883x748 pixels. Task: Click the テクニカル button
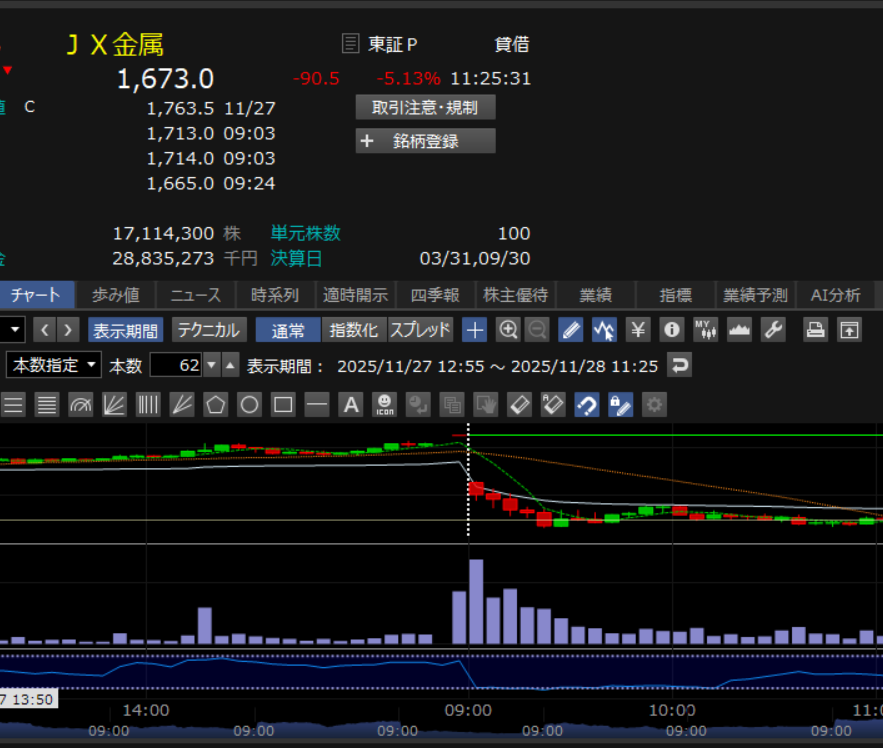pyautogui.click(x=209, y=330)
